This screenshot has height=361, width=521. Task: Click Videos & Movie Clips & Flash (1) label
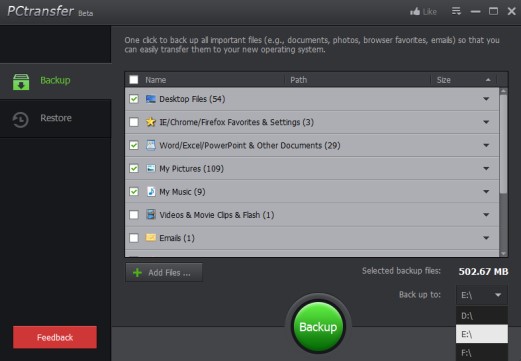coord(217,215)
